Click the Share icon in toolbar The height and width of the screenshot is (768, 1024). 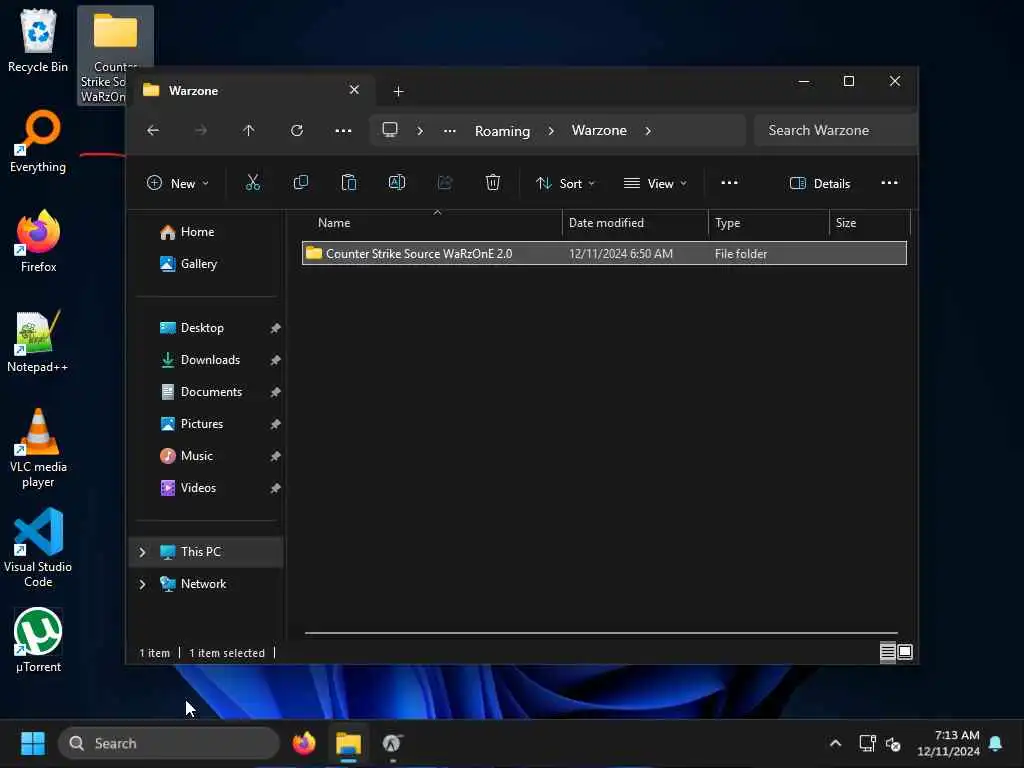[445, 183]
